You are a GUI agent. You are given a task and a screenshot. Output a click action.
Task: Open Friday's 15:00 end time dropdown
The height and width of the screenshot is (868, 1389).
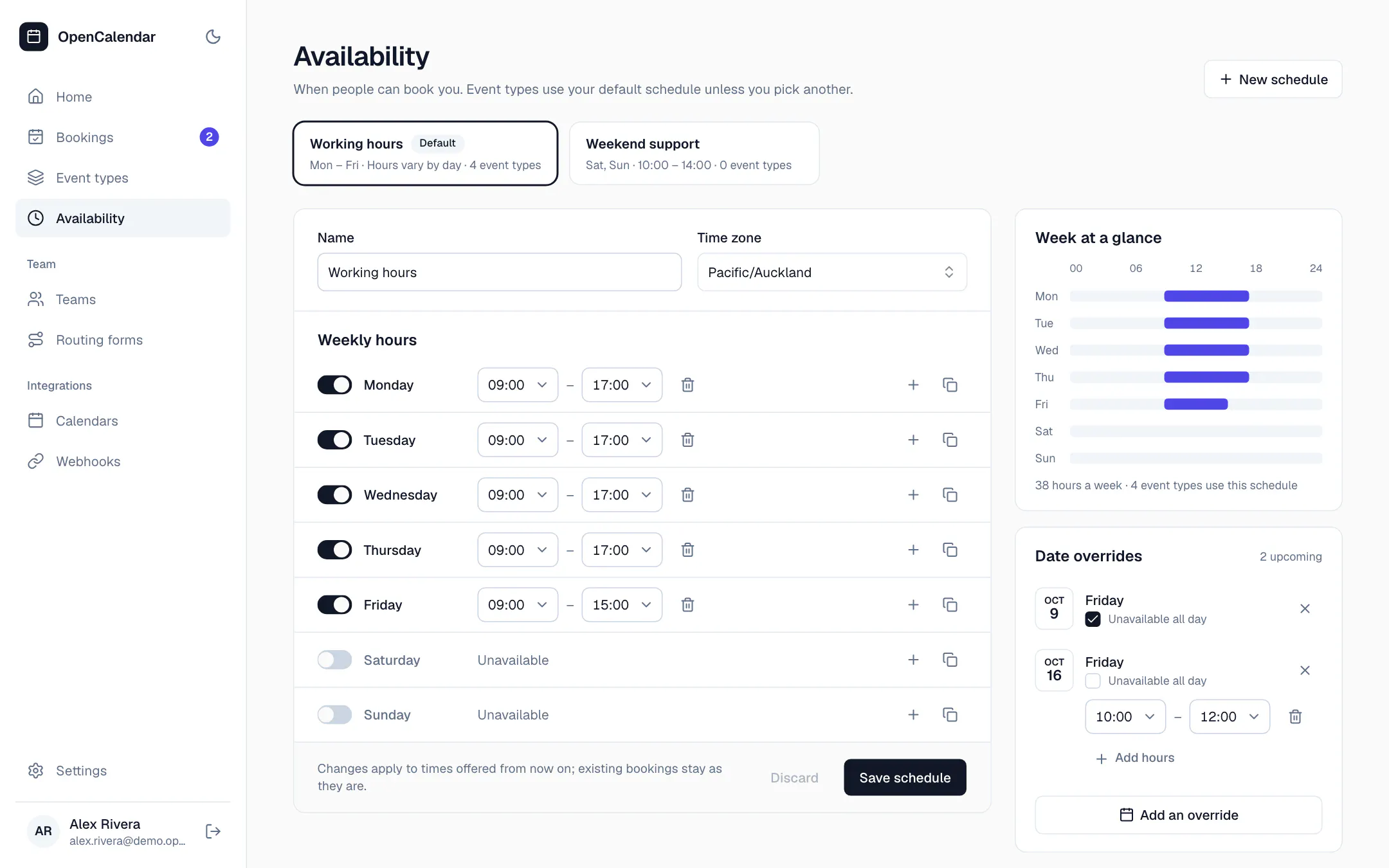622,604
